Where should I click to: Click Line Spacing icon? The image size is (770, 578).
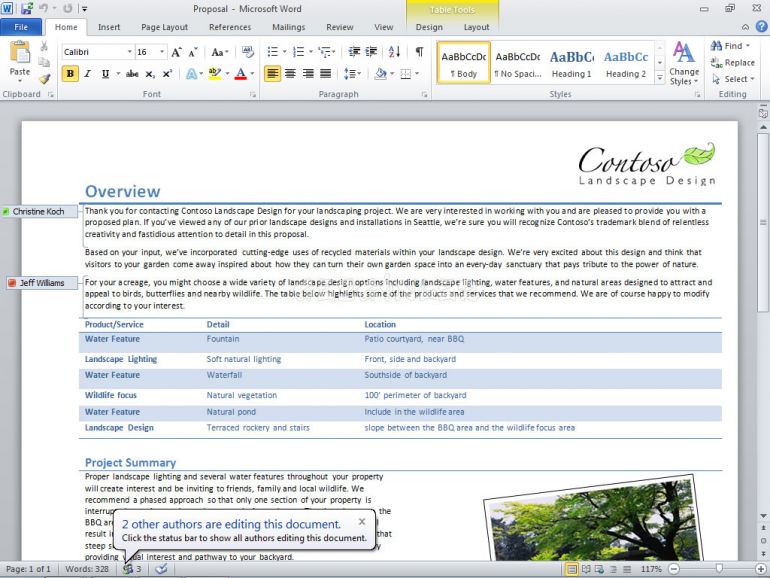pos(351,74)
